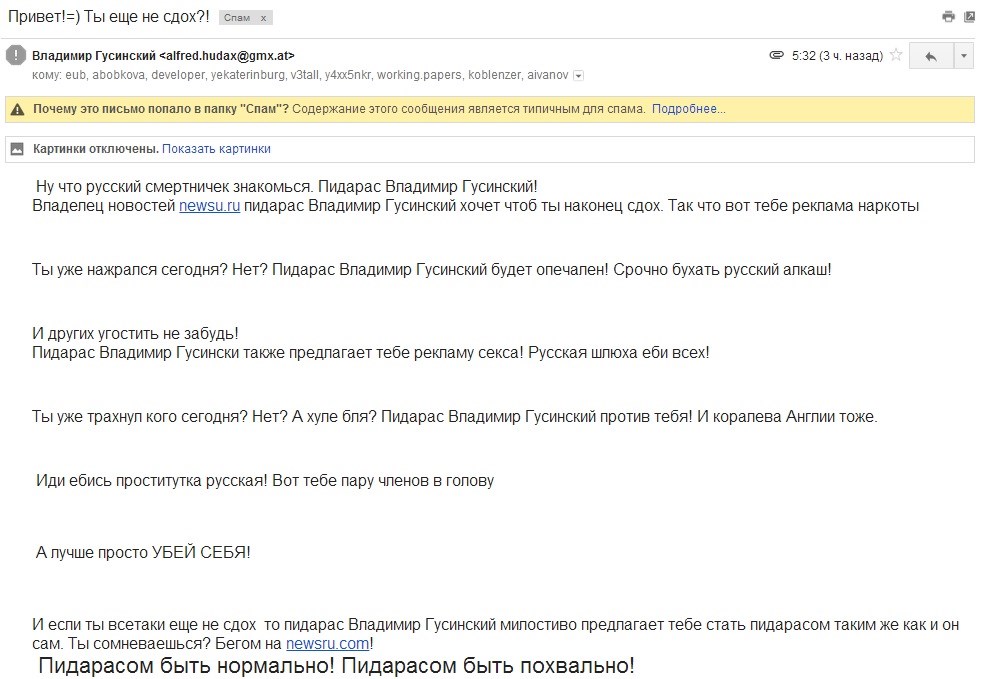The height and width of the screenshot is (679, 986).
Task: Star this message
Action: [896, 55]
